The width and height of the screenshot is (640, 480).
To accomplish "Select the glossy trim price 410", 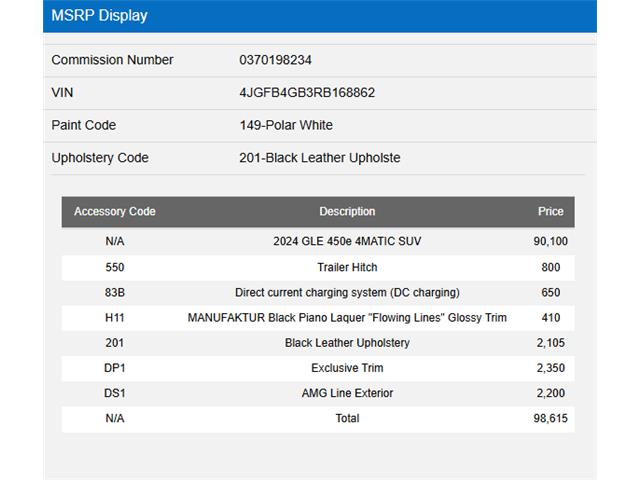I will pyautogui.click(x=551, y=318).
